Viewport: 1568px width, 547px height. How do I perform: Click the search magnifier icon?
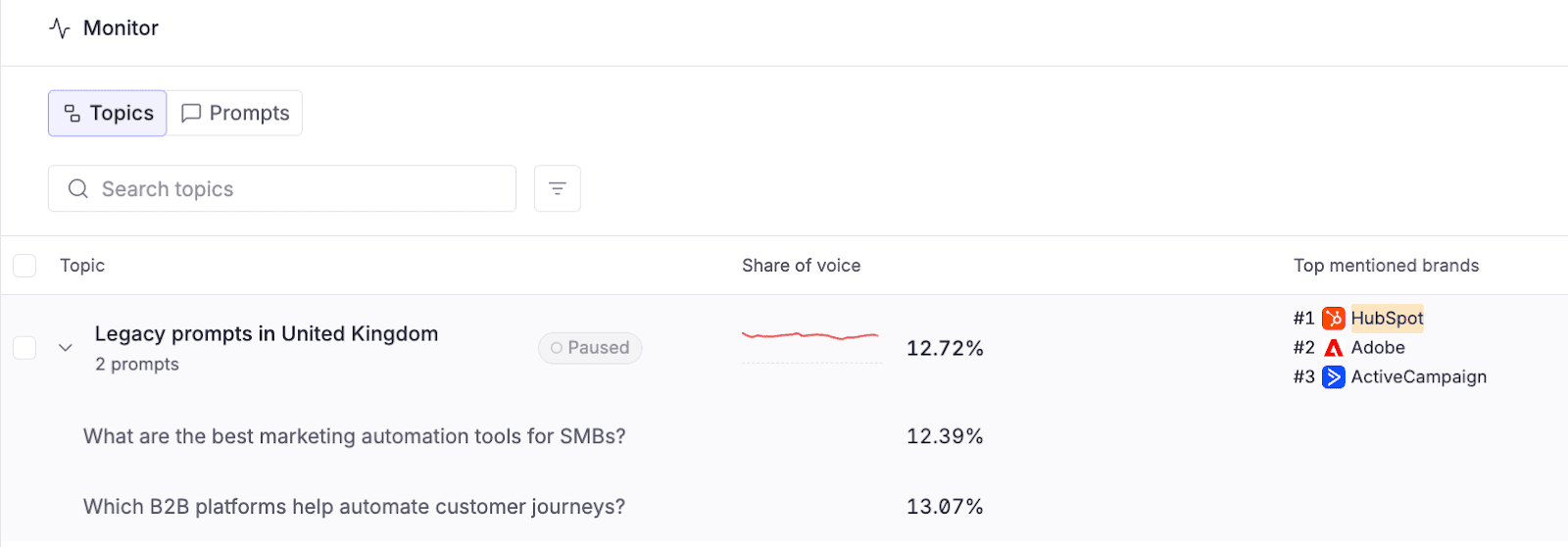(x=78, y=188)
